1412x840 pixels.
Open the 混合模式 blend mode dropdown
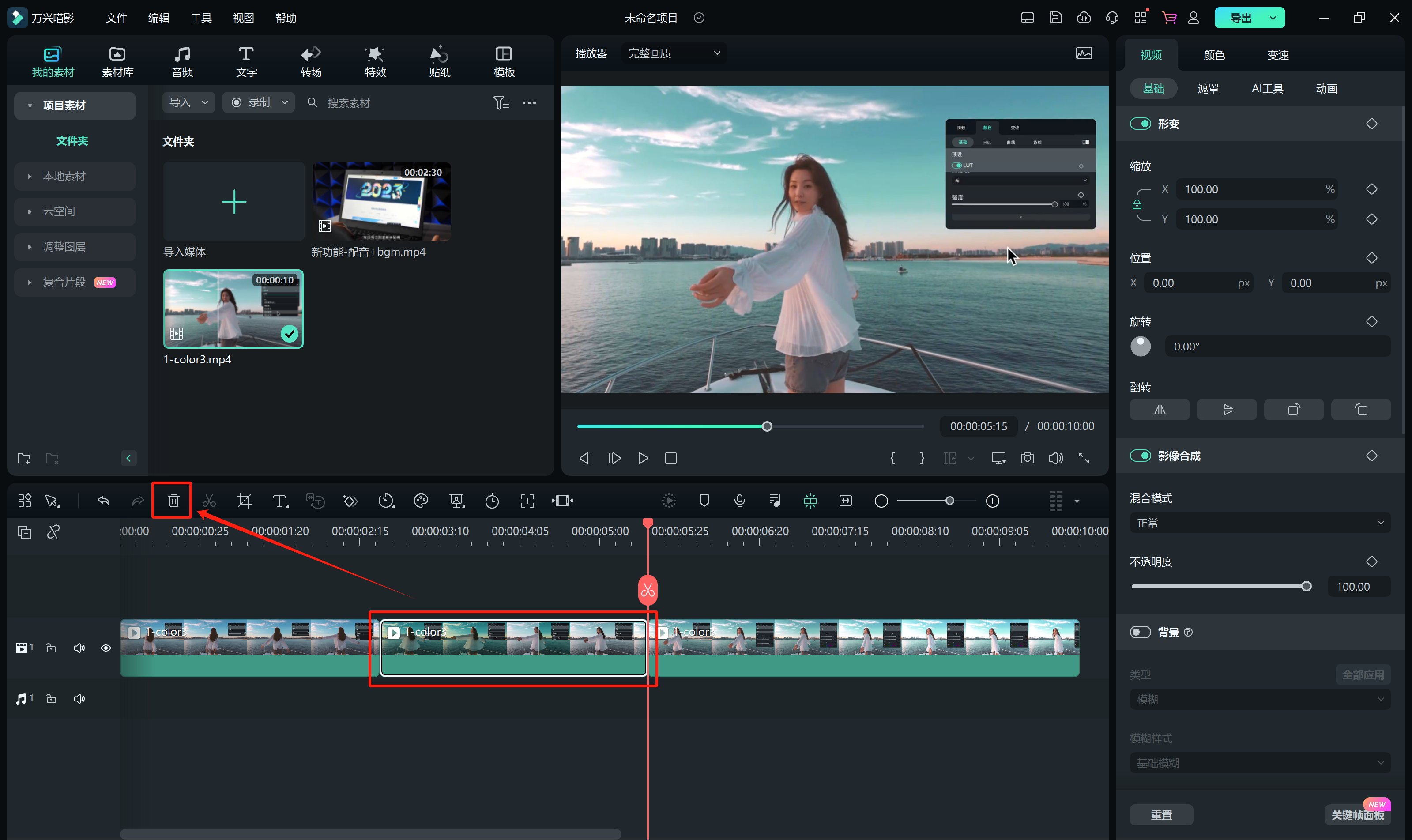[x=1260, y=523]
